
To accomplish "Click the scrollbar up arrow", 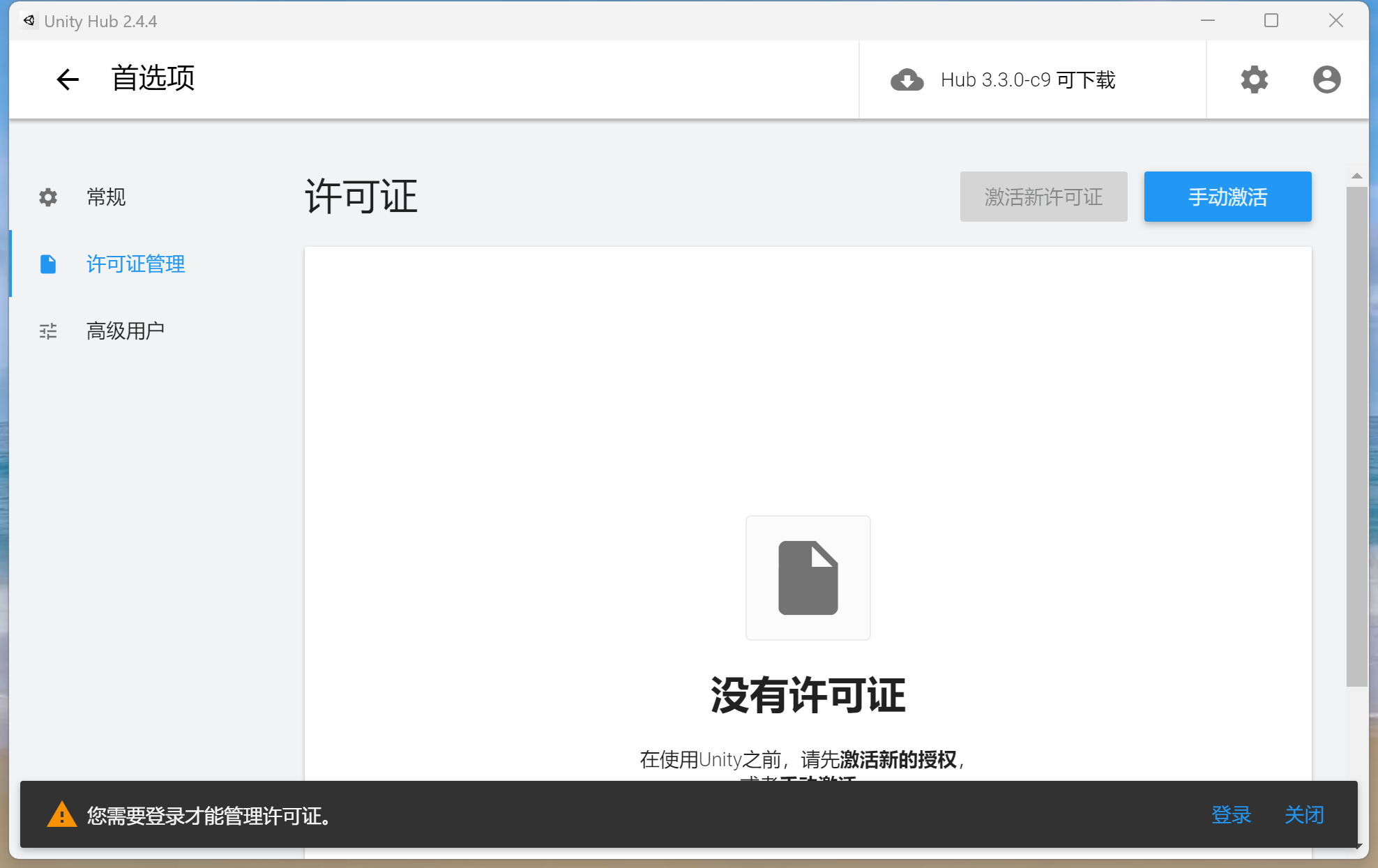I will pyautogui.click(x=1356, y=176).
